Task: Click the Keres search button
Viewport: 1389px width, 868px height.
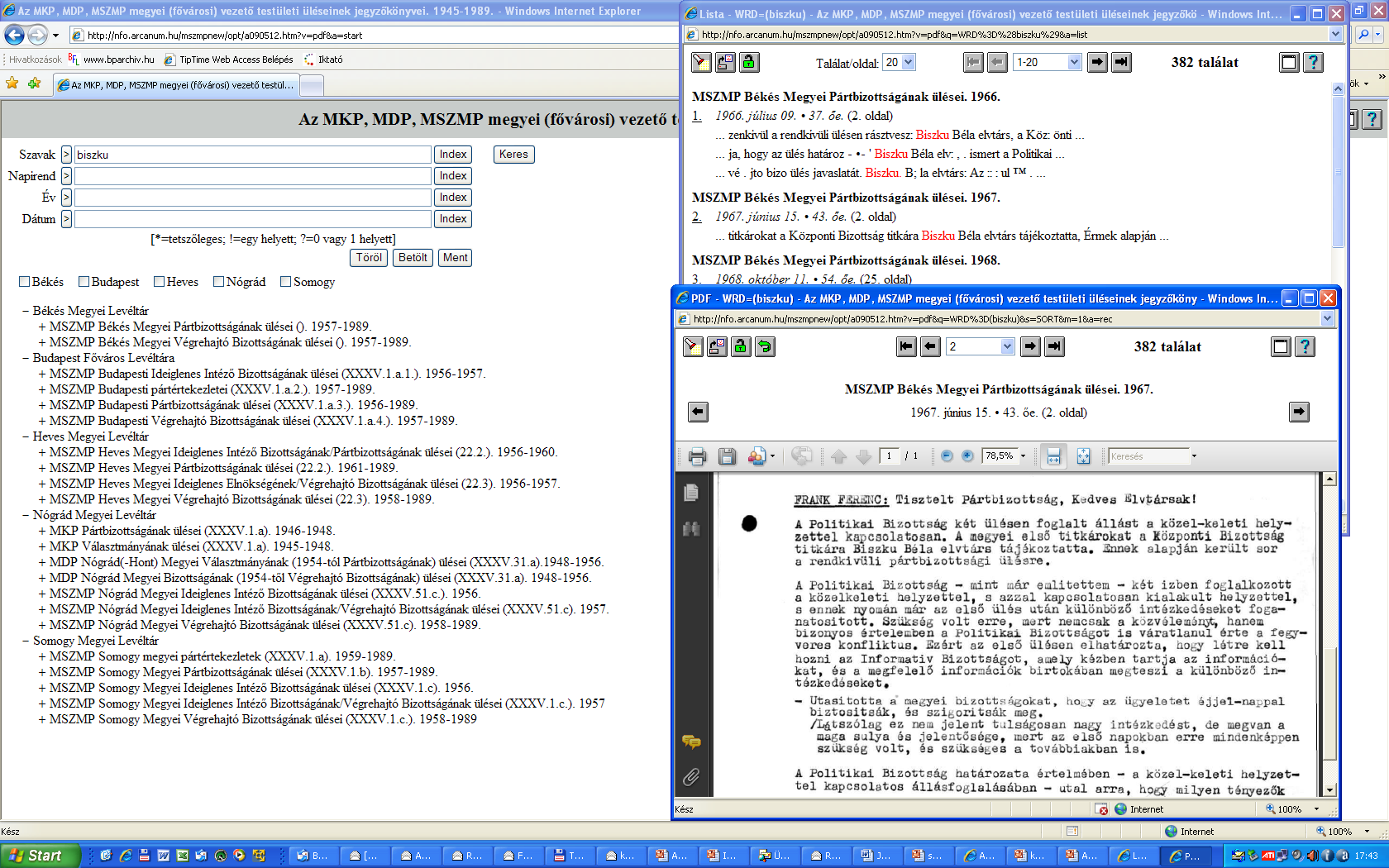Action: tap(513, 155)
